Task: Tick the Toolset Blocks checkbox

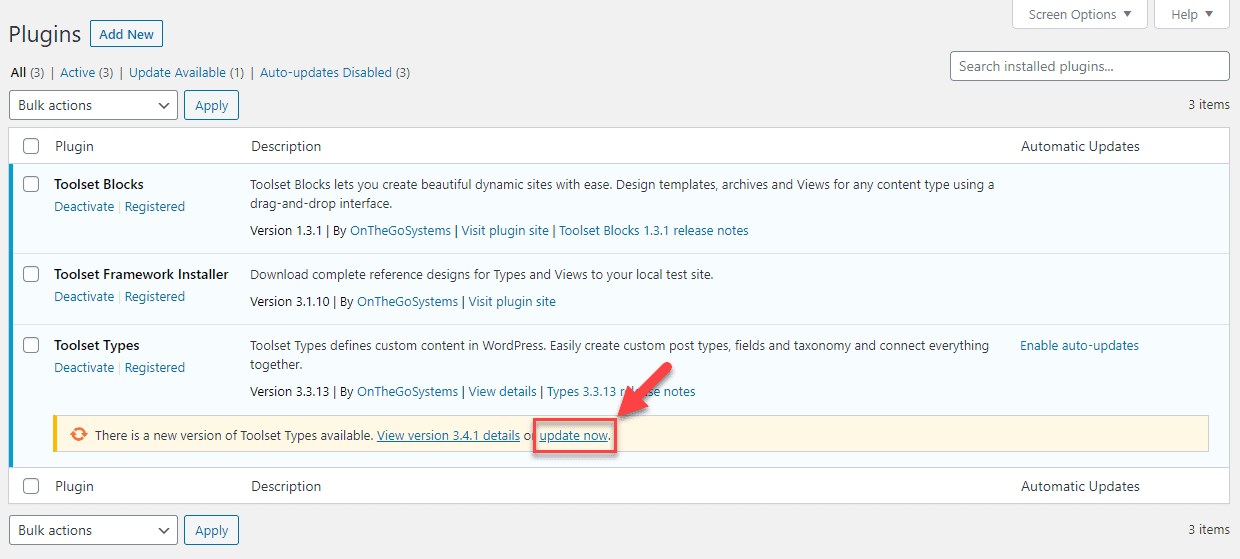Action: coord(31,184)
